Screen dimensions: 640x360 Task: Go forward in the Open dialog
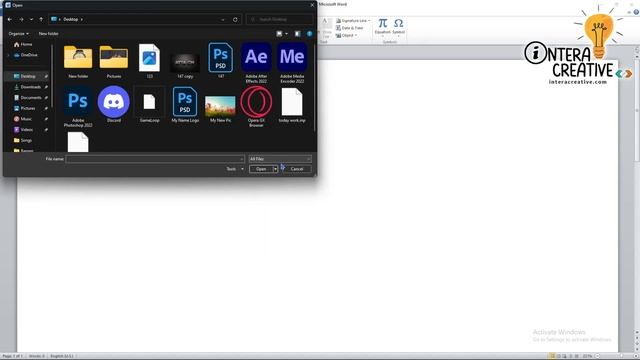pyautogui.click(x=21, y=19)
